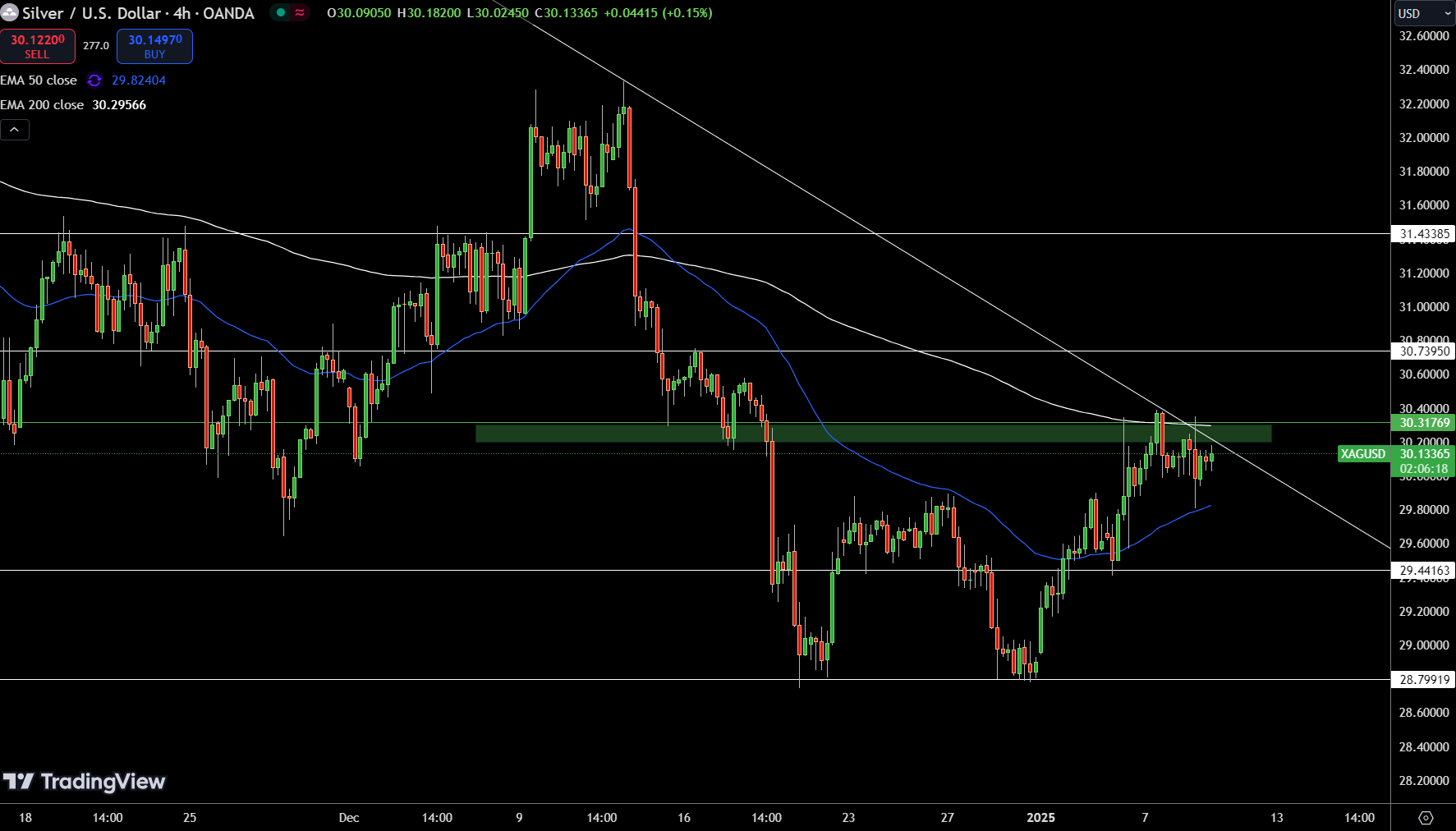
Task: Click the XAGUSD symbol tag on price axis
Action: point(1363,454)
